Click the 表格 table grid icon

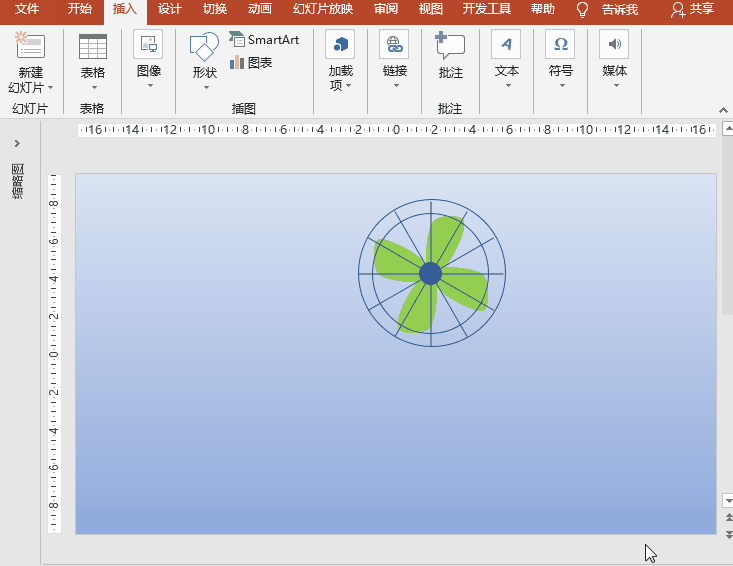tap(93, 46)
